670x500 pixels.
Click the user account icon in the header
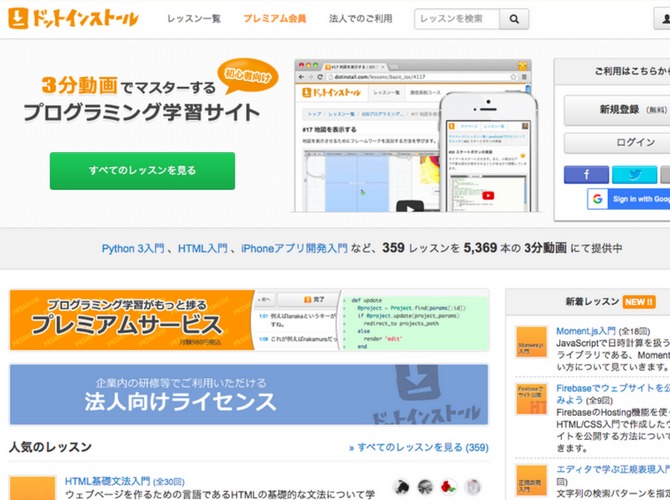(x=663, y=19)
